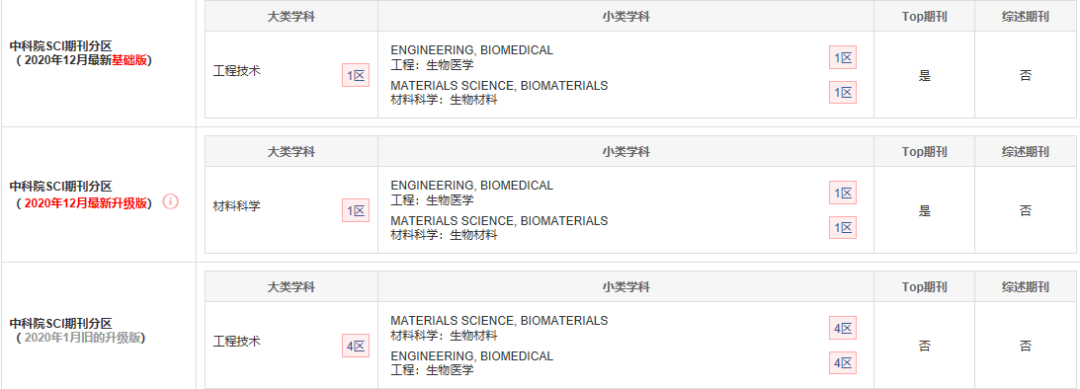Click 1区 badge next to 工程技术 in first table
The width and height of the screenshot is (1080, 389).
pos(356,75)
